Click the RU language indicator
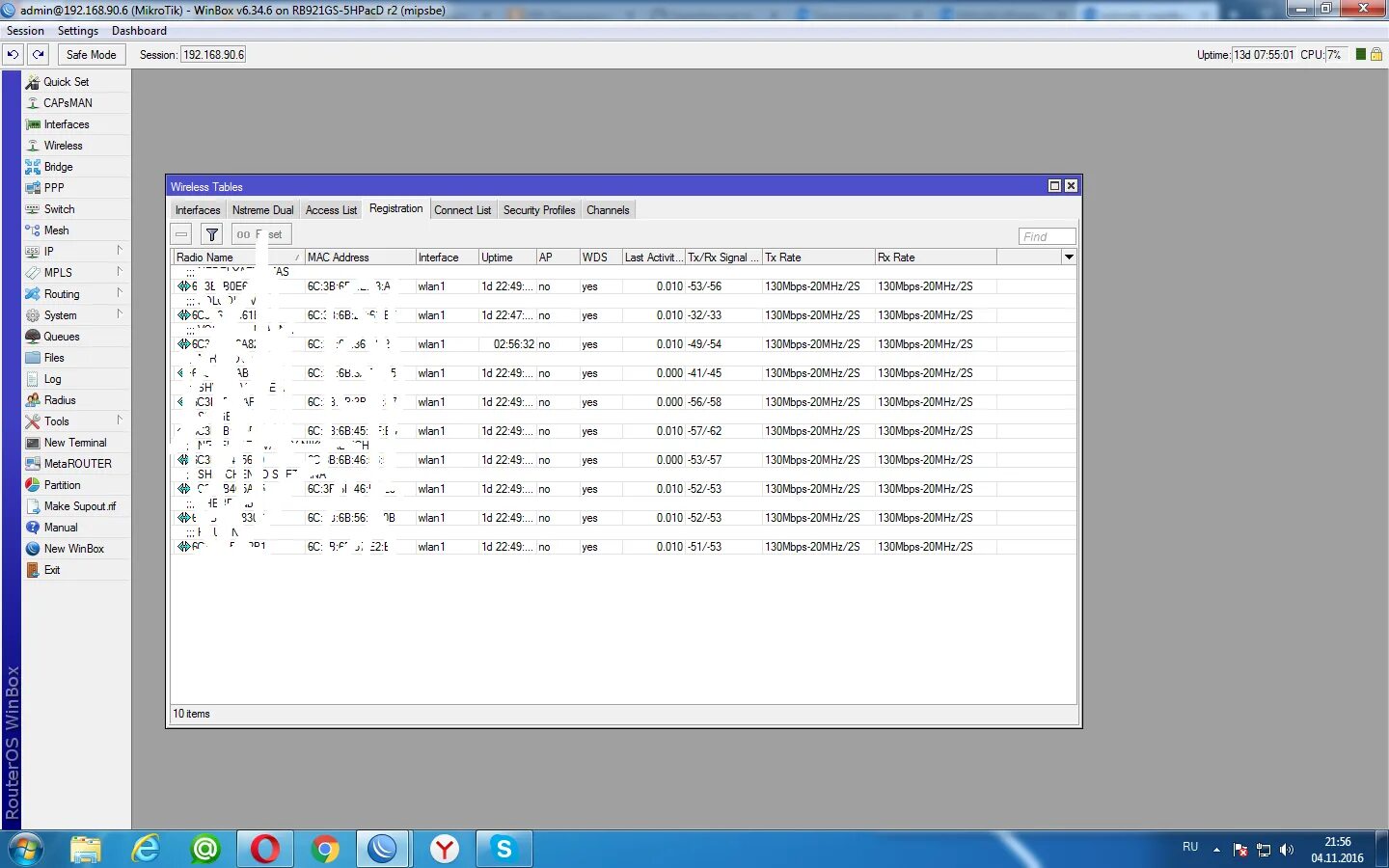Image resolution: width=1389 pixels, height=868 pixels. pyautogui.click(x=1190, y=847)
